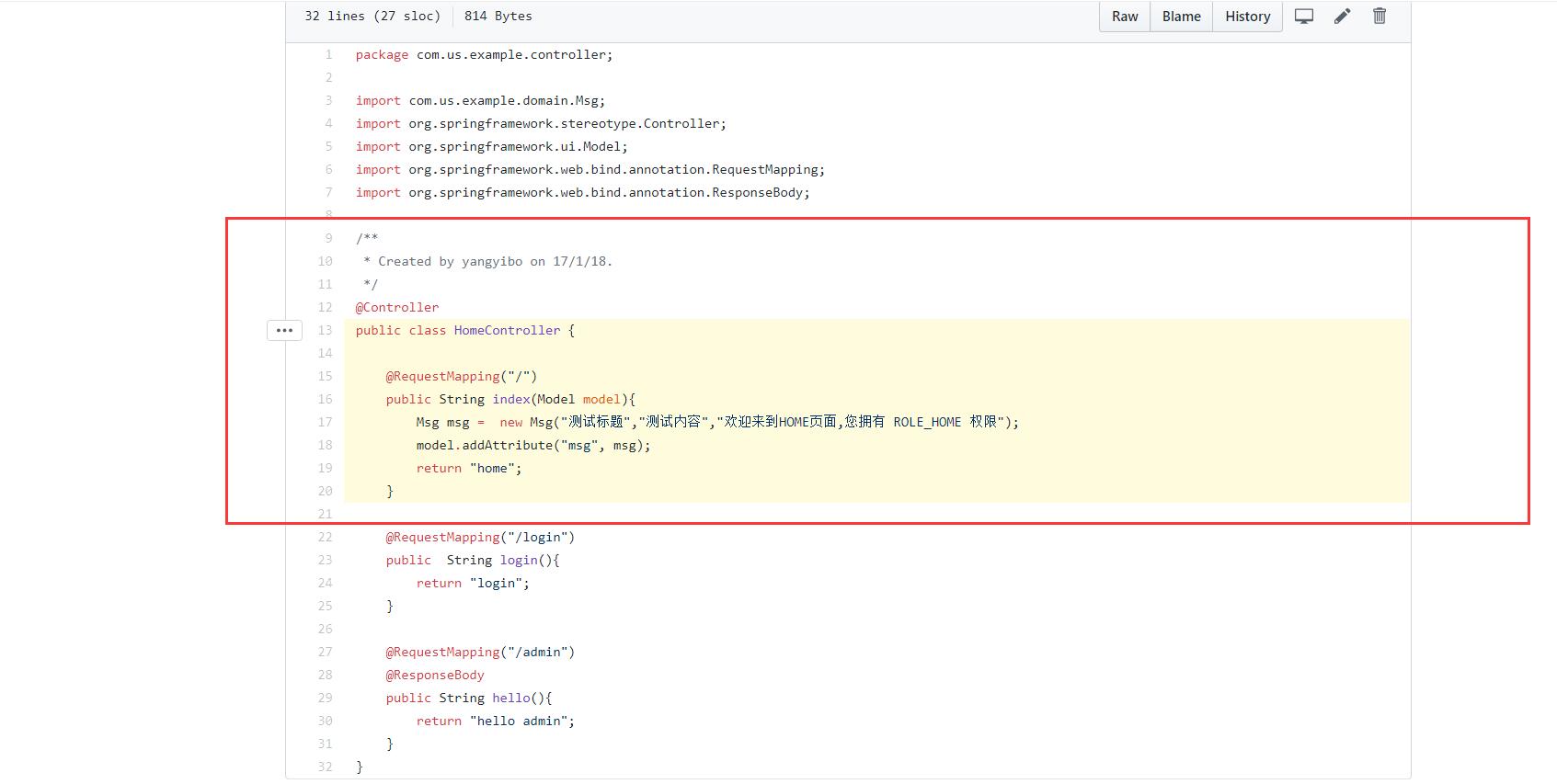Delete this file using trash icon

click(x=1380, y=17)
